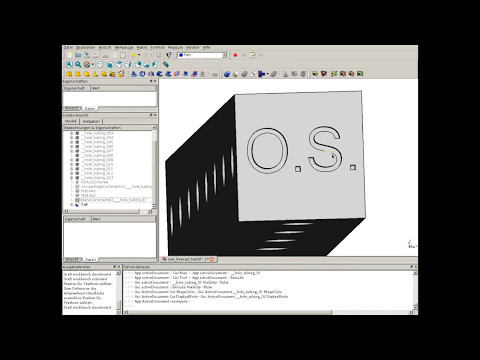Click the Mirror shape icon
Screen dimensions: 480x360
click(151, 74)
